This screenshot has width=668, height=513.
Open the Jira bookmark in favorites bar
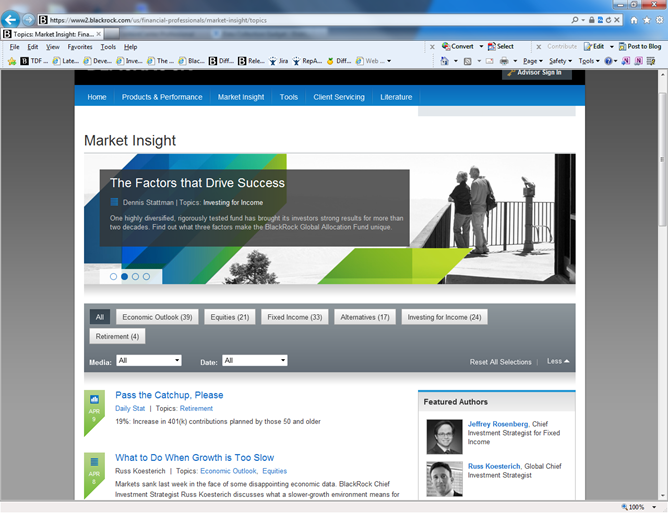pyautogui.click(x=279, y=61)
